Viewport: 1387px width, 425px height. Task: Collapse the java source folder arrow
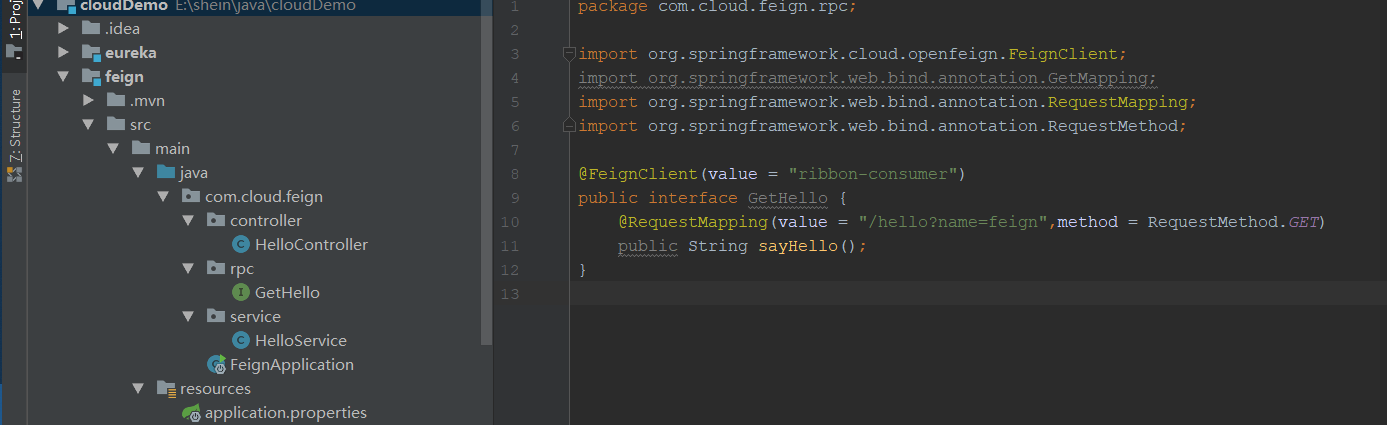pos(139,172)
